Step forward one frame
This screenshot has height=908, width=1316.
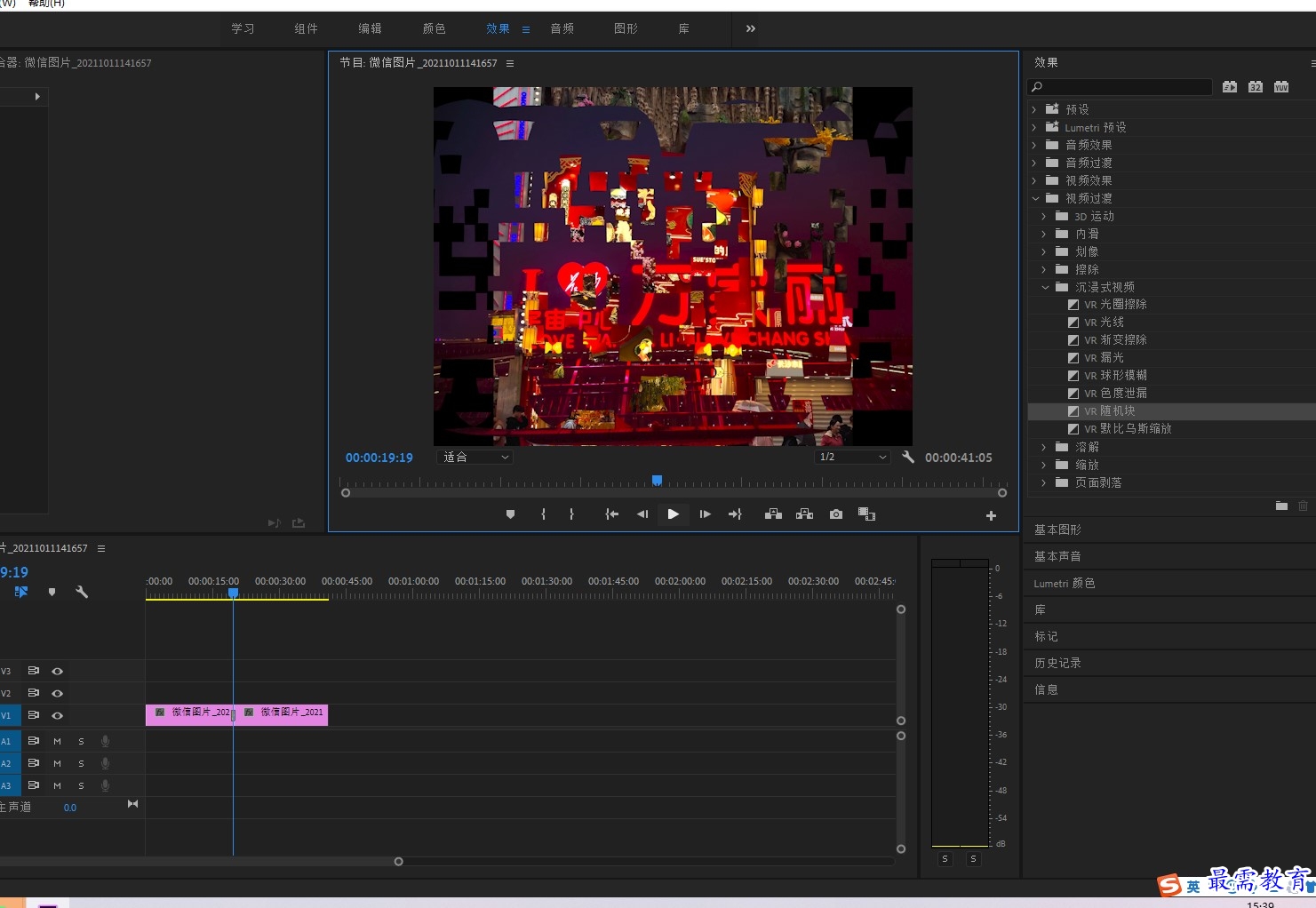tap(705, 514)
